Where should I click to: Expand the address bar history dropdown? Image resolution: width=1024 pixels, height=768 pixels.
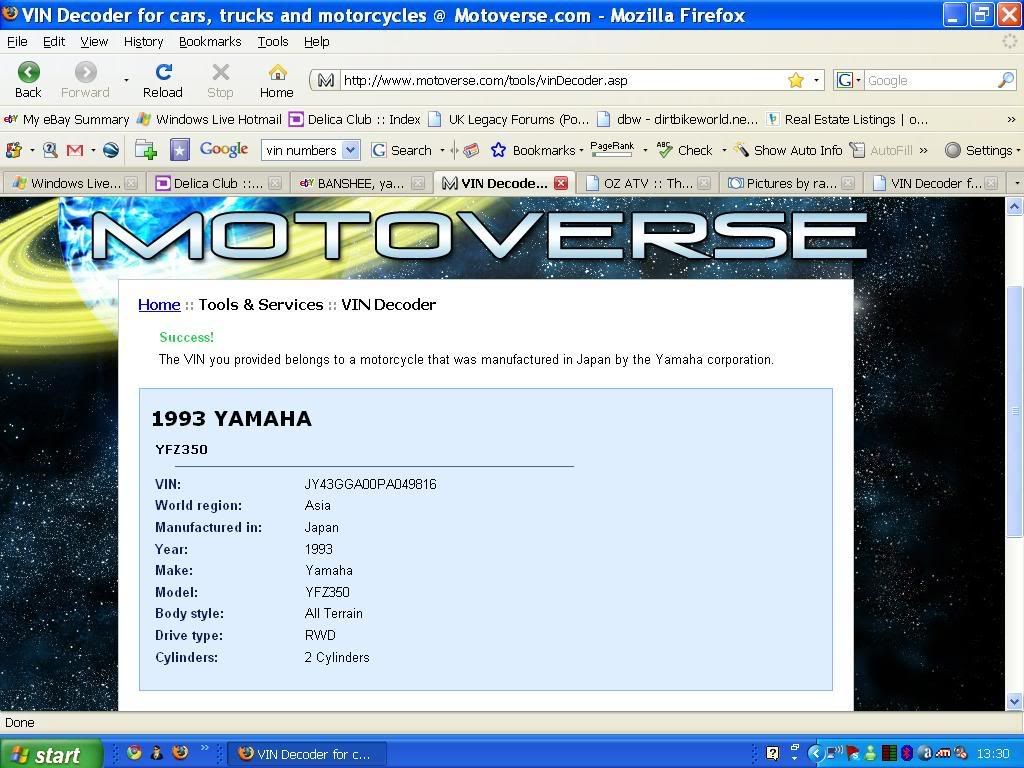pos(816,80)
